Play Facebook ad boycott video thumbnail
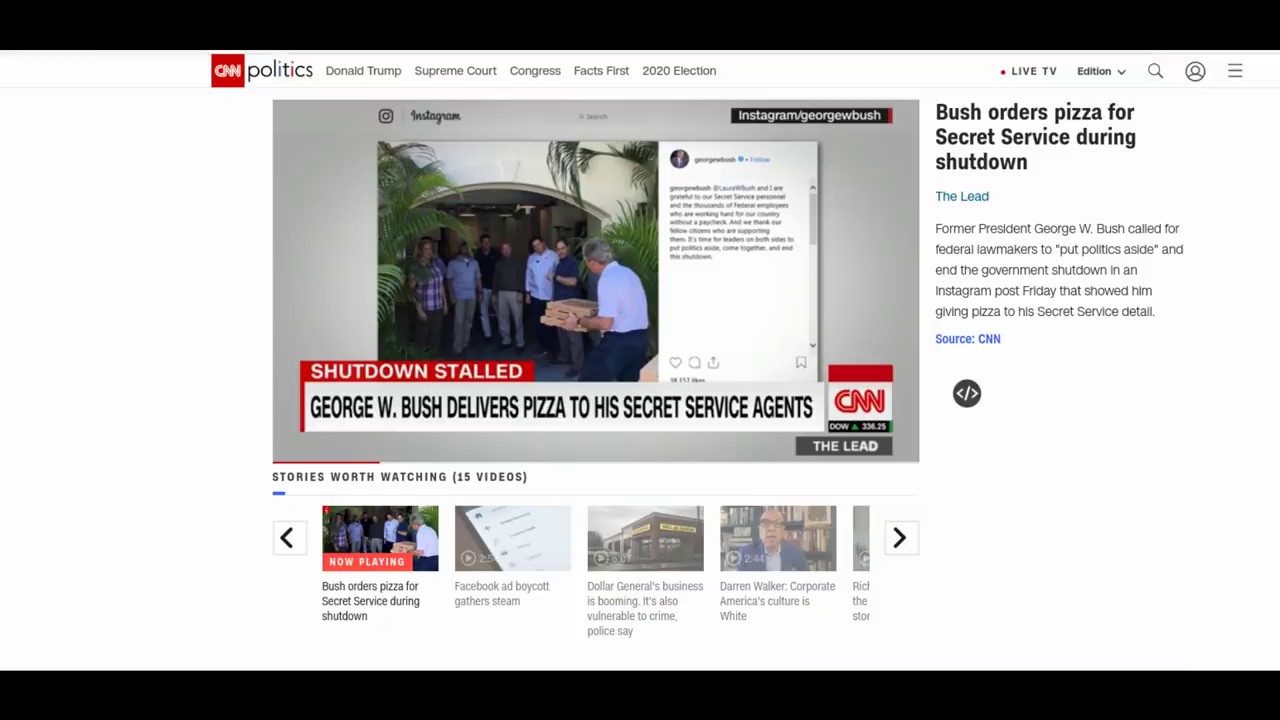Screen dimensions: 1280x720 tap(513, 538)
